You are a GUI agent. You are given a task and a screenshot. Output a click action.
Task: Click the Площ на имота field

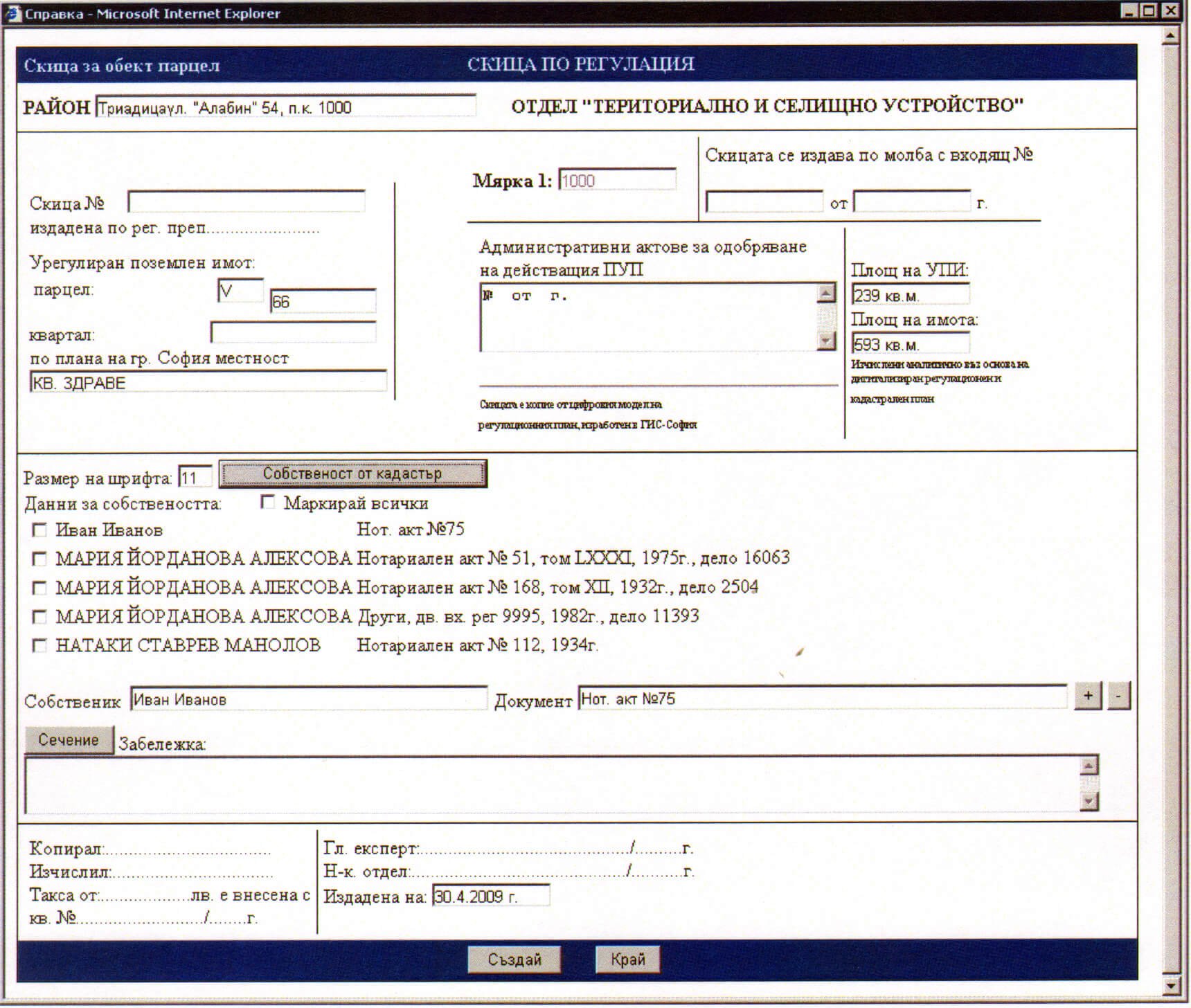pos(910,343)
